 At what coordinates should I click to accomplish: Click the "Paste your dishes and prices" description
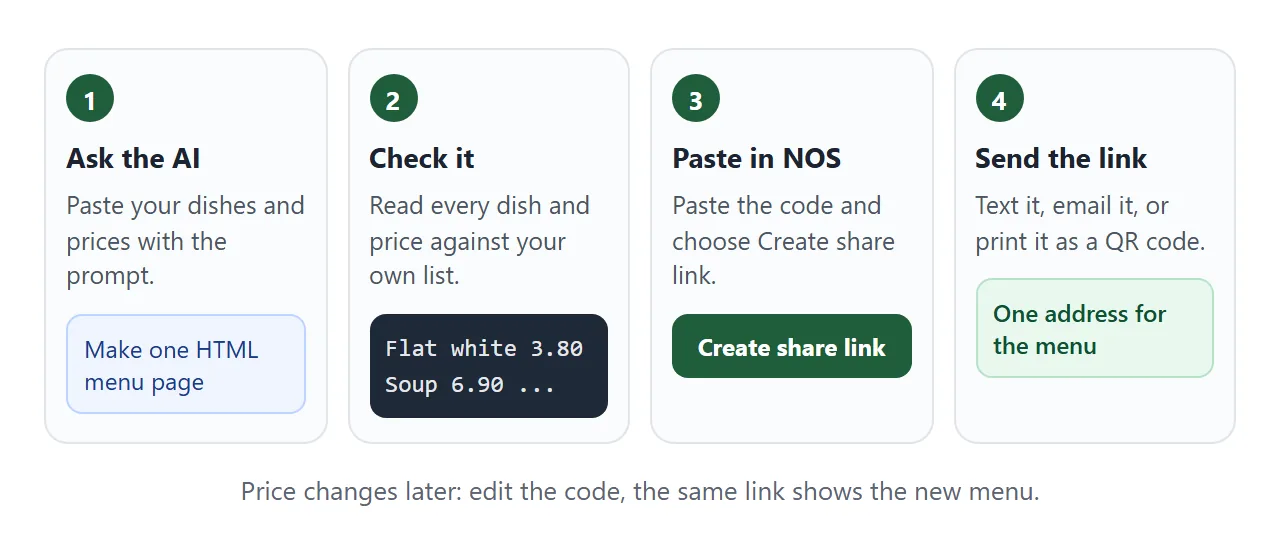(x=186, y=241)
